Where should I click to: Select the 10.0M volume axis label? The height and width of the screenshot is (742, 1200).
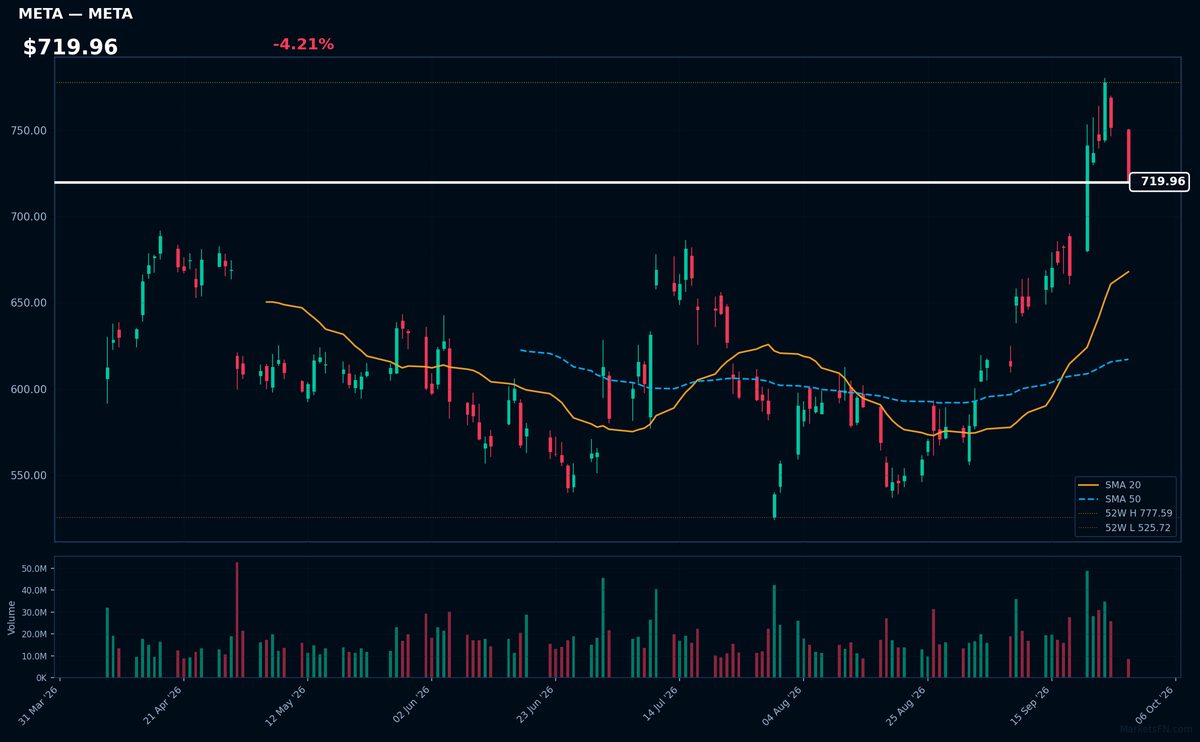click(x=33, y=656)
